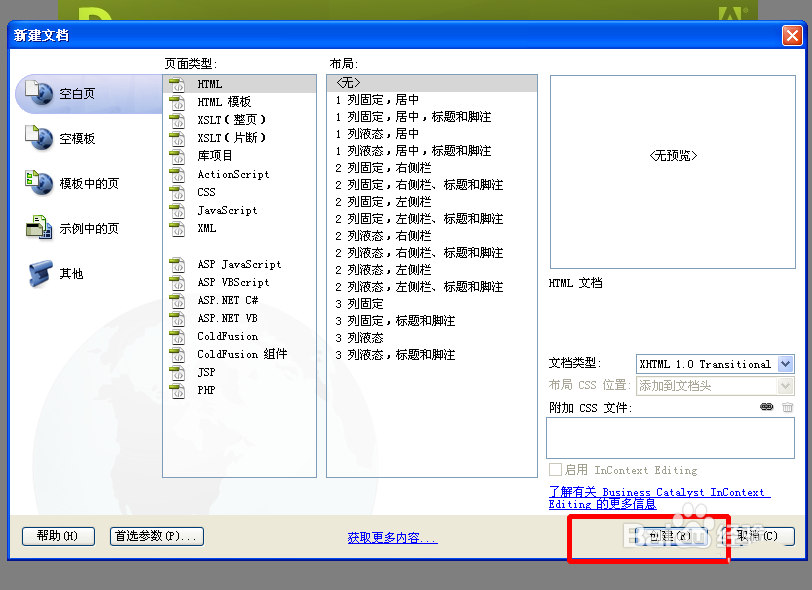The image size is (812, 590).
Task: Click the HTML page type file icon
Action: pos(177,84)
